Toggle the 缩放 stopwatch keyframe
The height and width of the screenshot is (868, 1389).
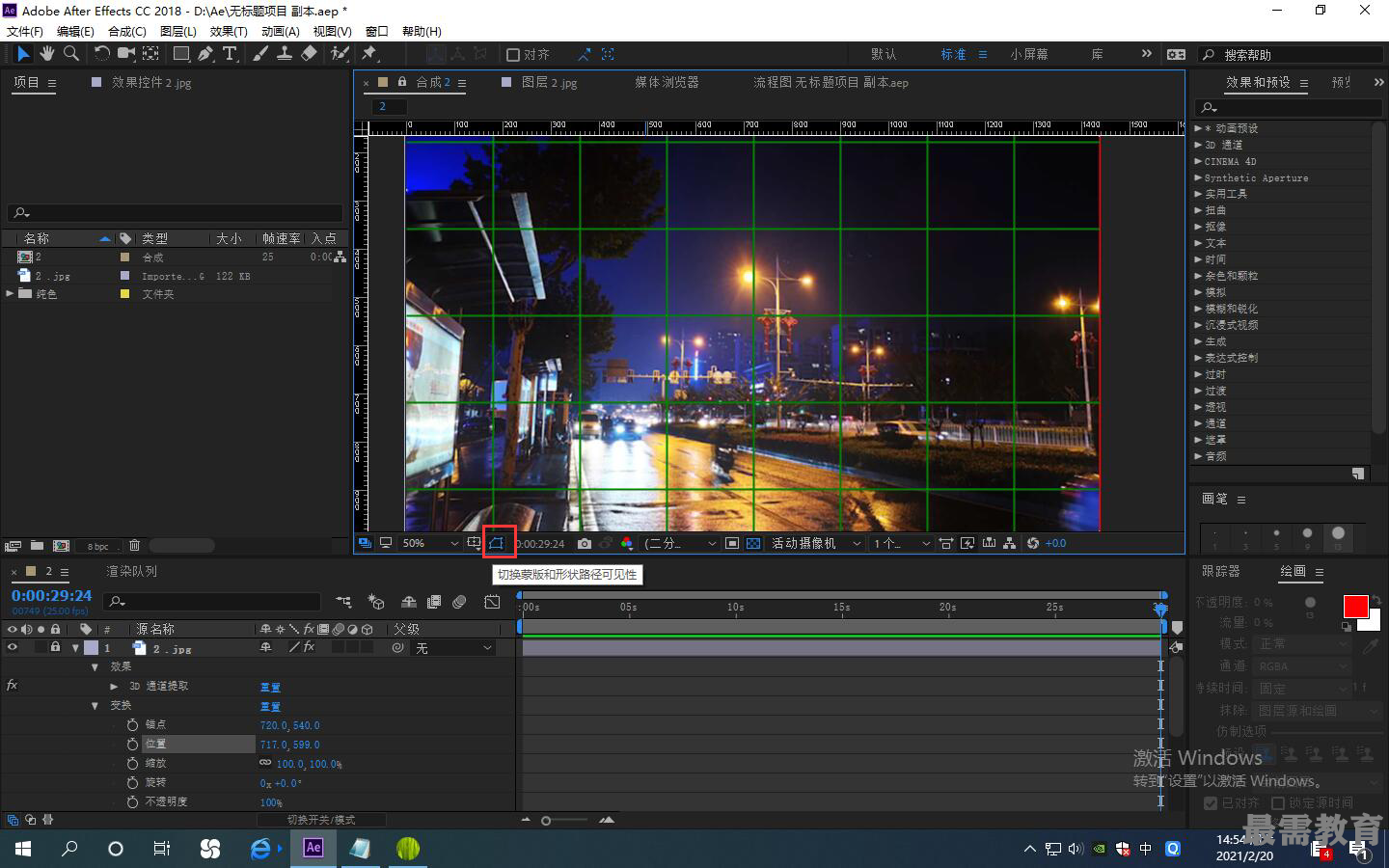pyautogui.click(x=133, y=763)
